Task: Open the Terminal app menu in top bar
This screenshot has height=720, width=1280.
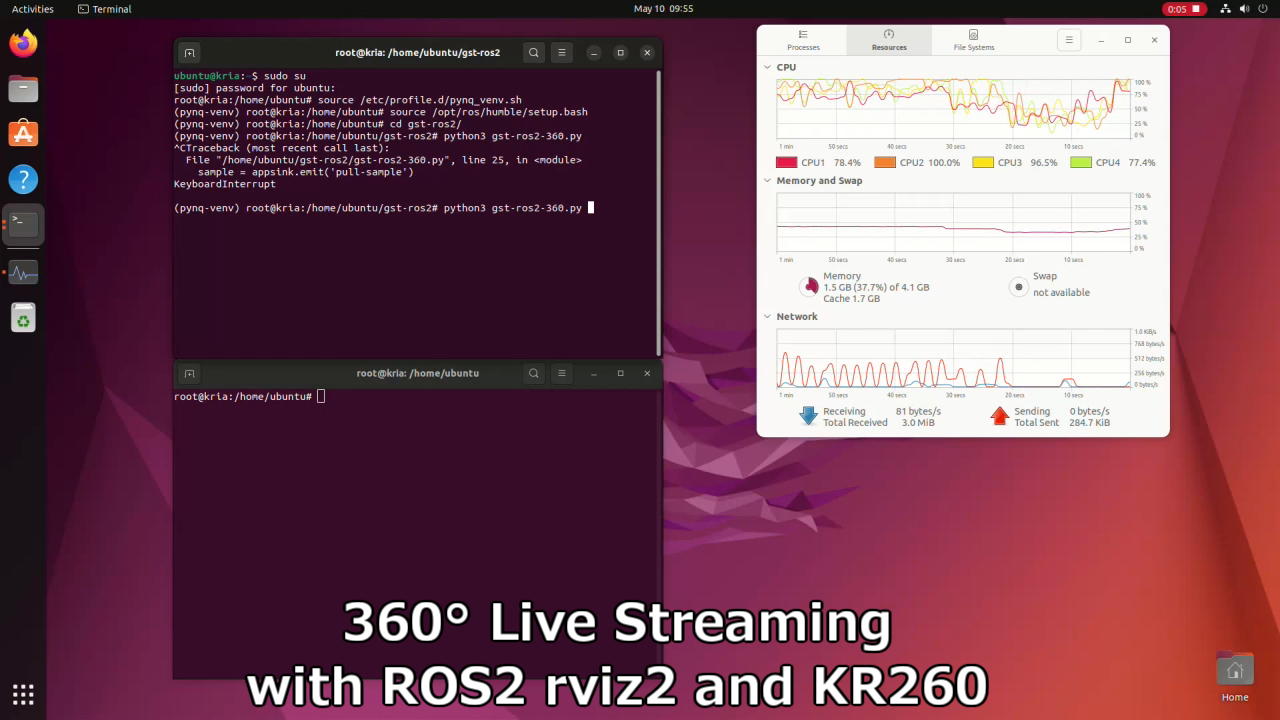Action: tap(105, 9)
